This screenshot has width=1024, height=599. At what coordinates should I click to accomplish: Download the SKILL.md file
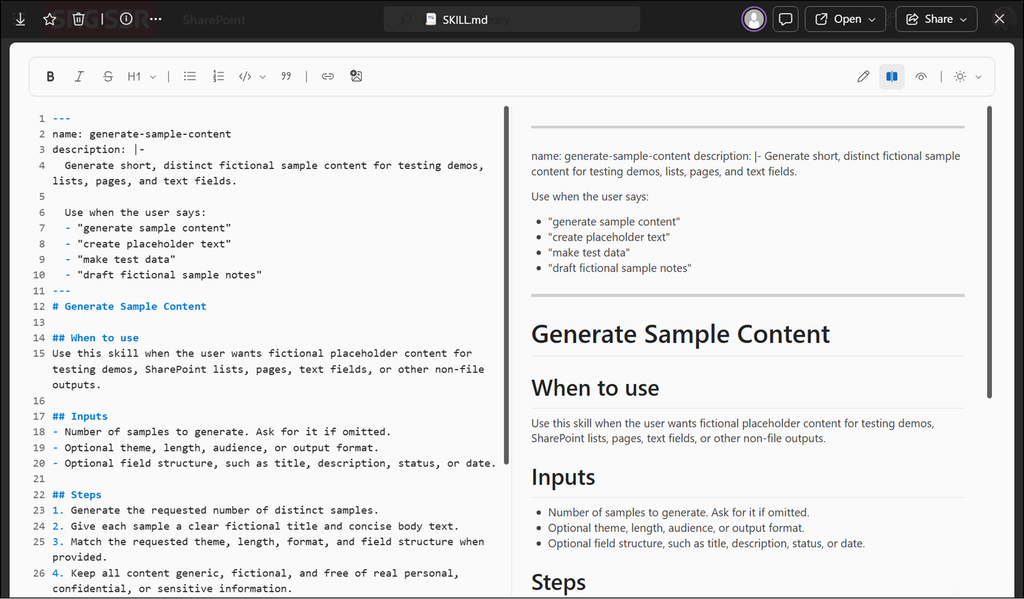click(20, 19)
